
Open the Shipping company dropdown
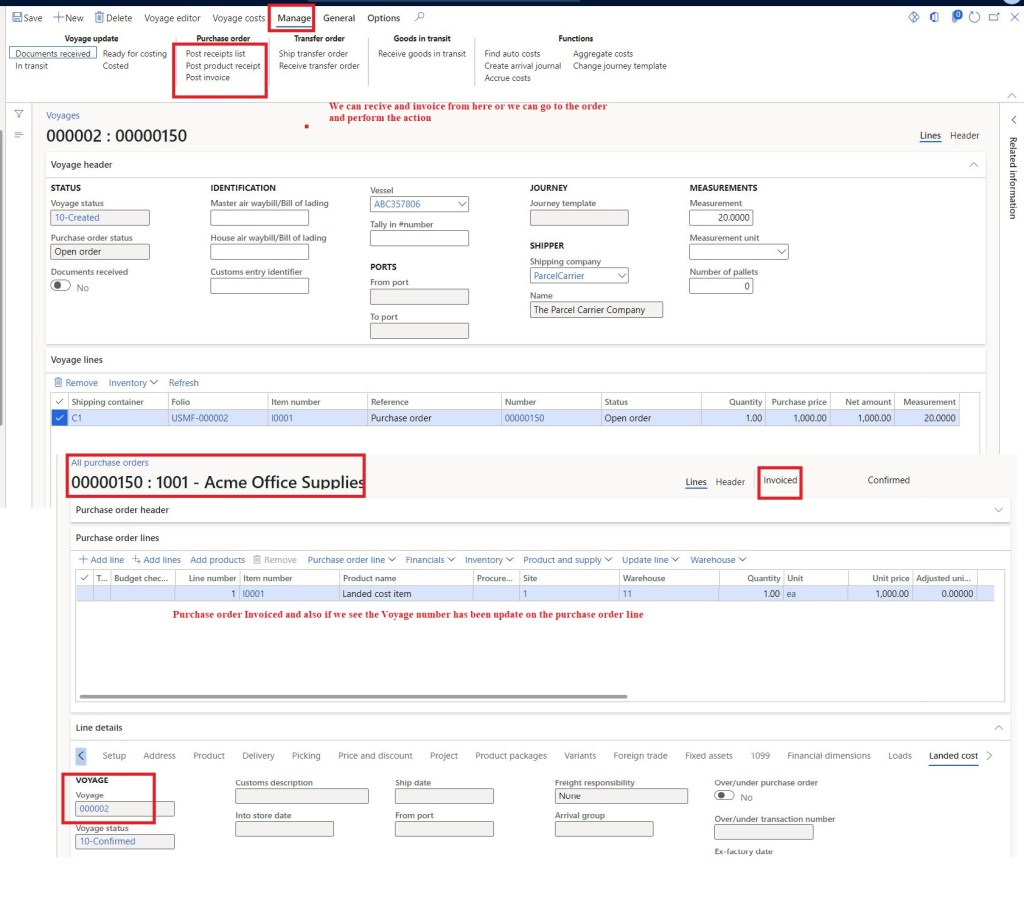[621, 276]
